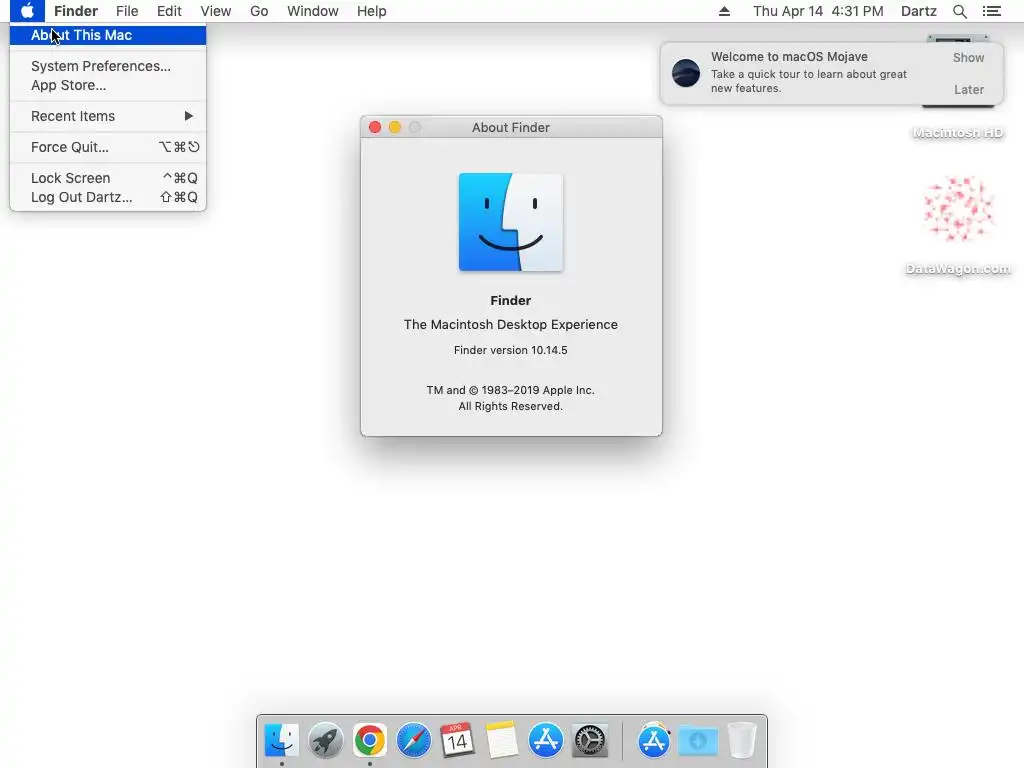Image resolution: width=1024 pixels, height=768 pixels.
Task: Click the eject icon in menu bar
Action: pyautogui.click(x=724, y=11)
